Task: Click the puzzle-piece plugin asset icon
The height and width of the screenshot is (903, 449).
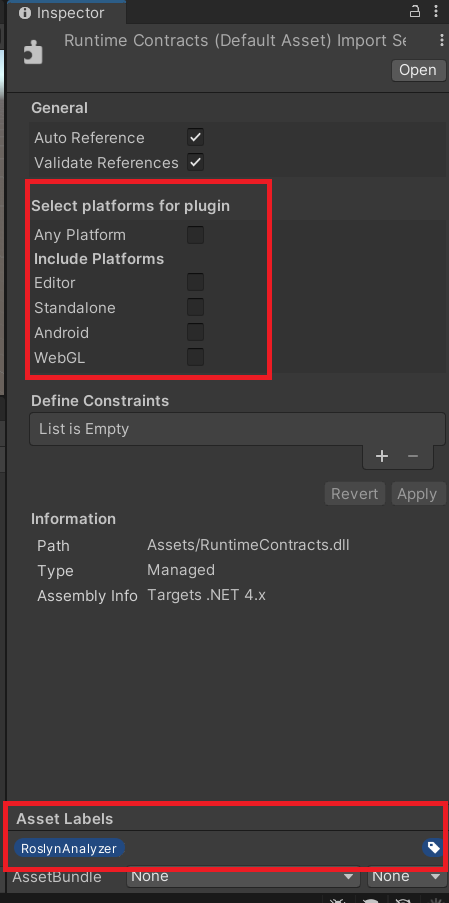Action: pyautogui.click(x=33, y=54)
